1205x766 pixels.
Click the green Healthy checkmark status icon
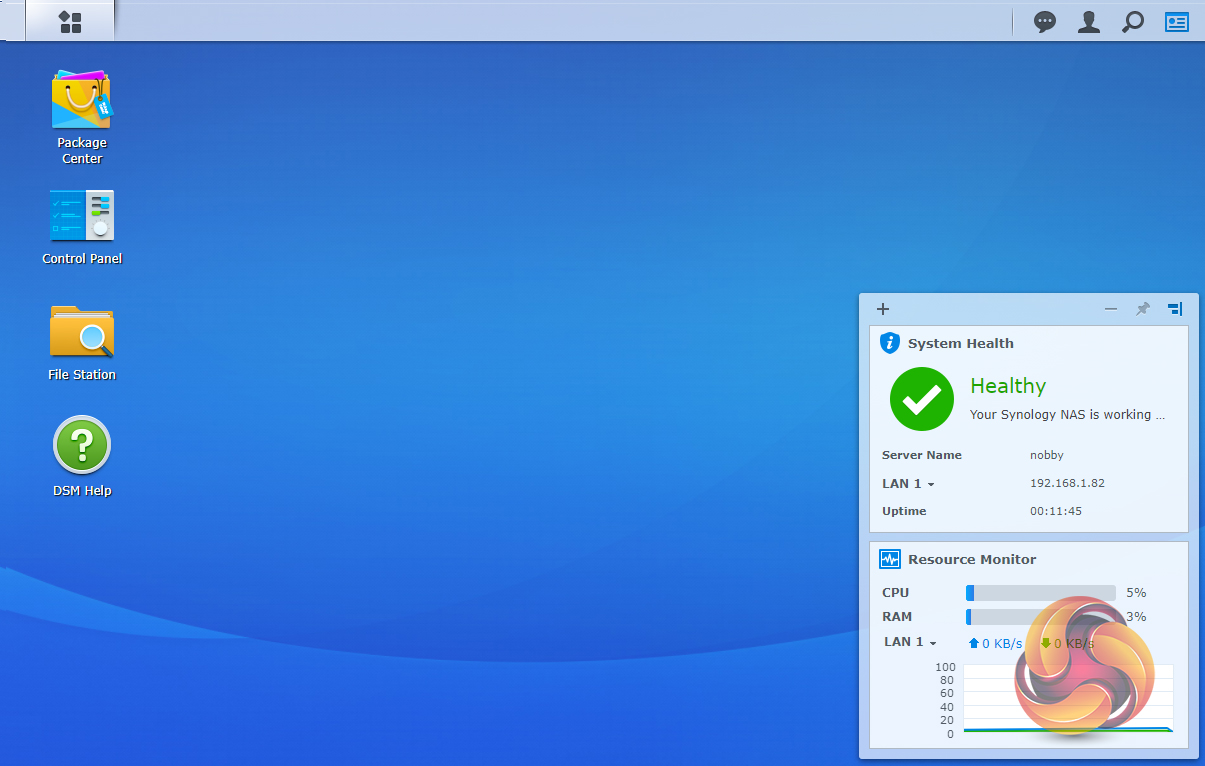[x=922, y=399]
